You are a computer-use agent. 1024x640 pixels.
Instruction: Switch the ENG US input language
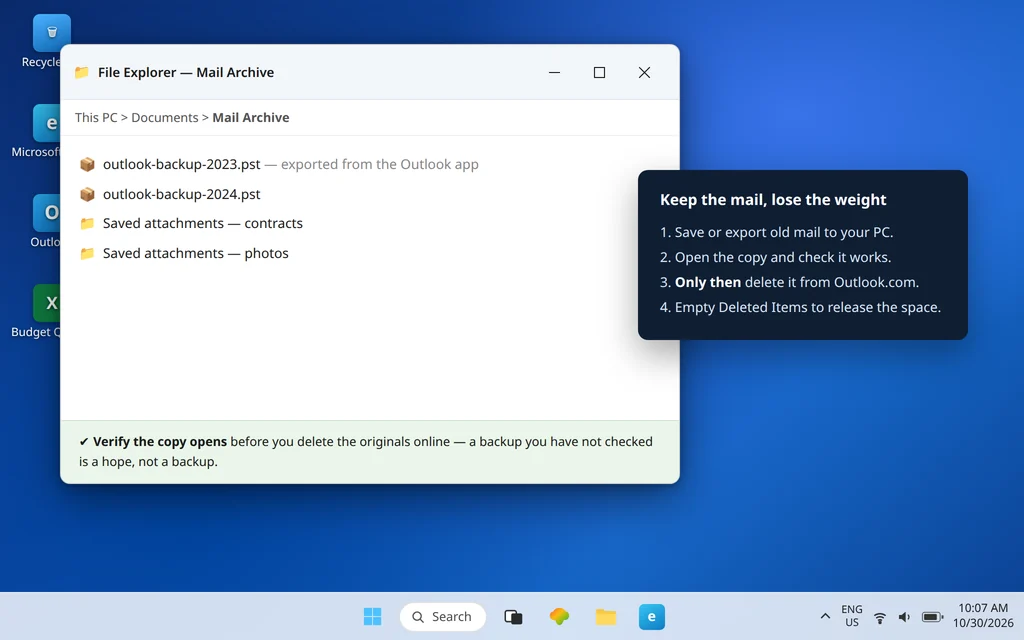click(x=852, y=616)
